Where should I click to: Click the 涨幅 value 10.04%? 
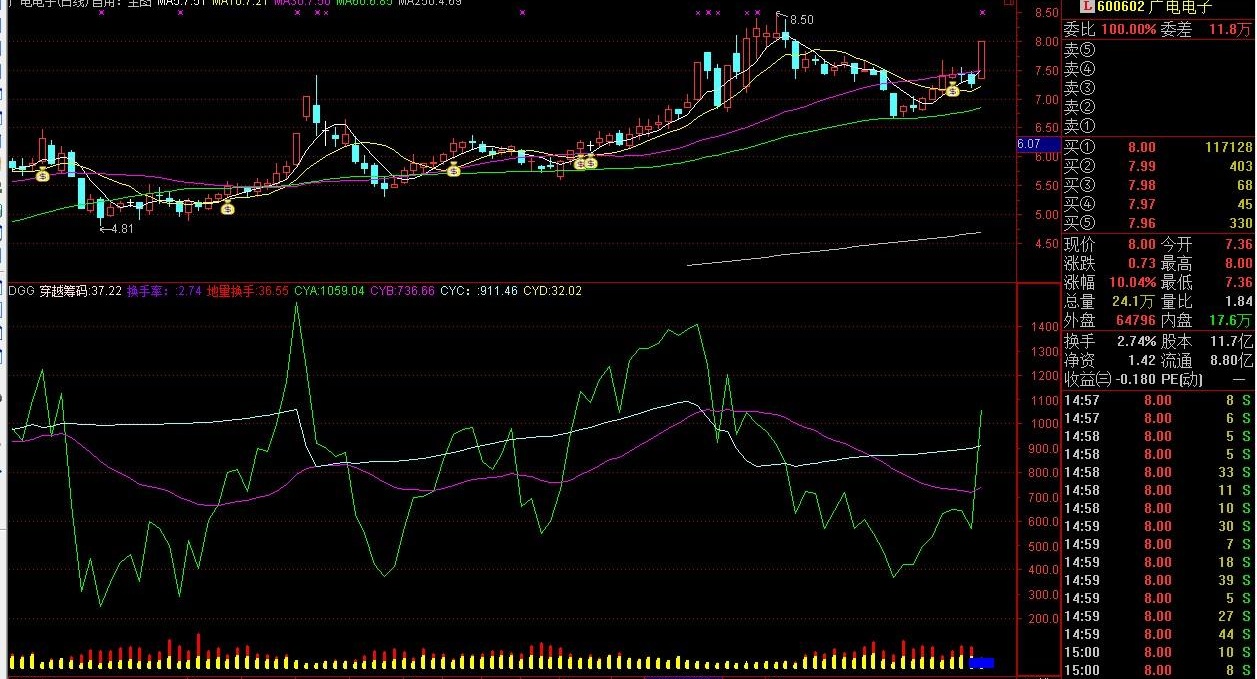[x=1133, y=282]
